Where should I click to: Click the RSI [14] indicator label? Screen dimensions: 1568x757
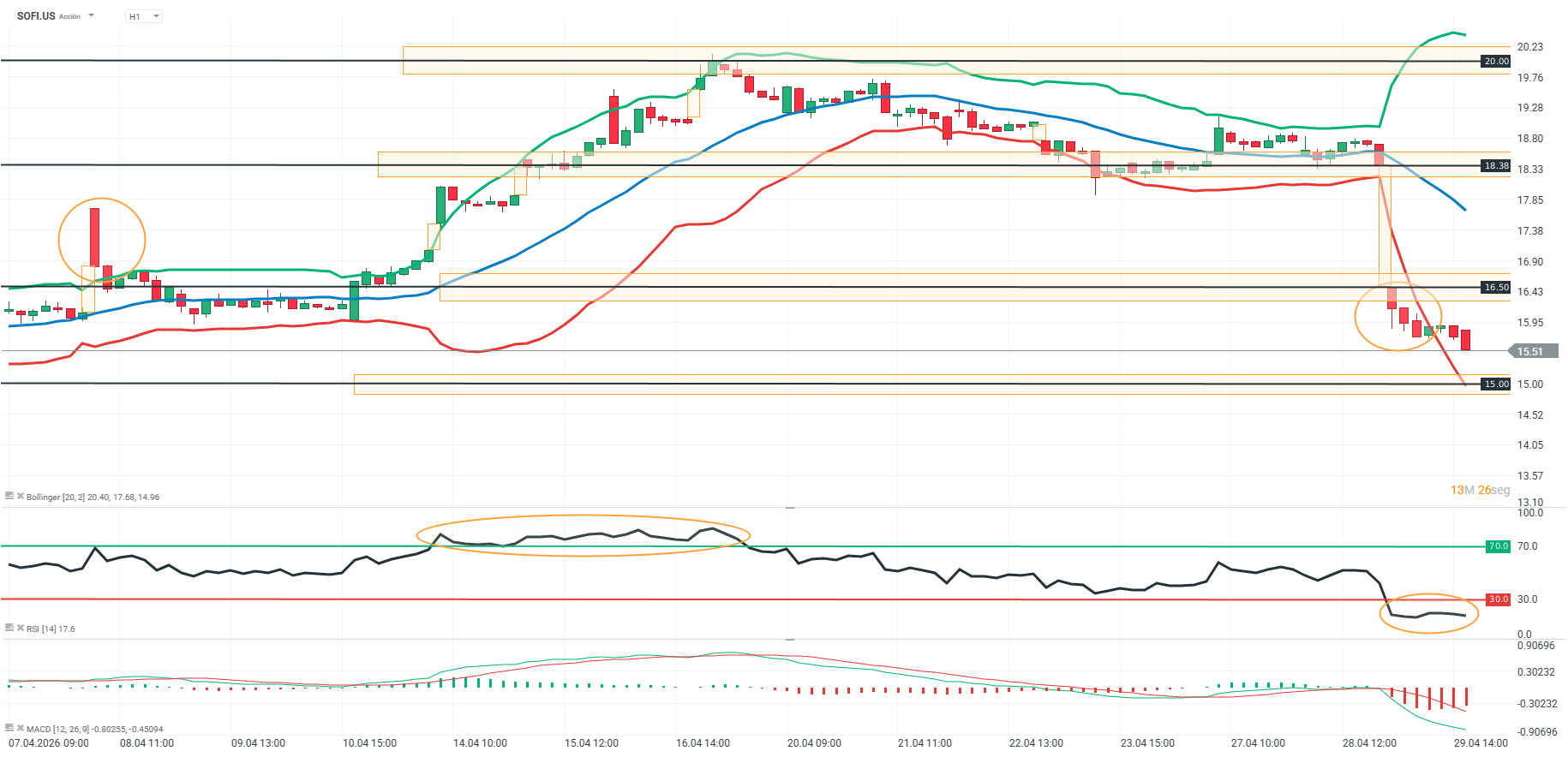(x=51, y=629)
